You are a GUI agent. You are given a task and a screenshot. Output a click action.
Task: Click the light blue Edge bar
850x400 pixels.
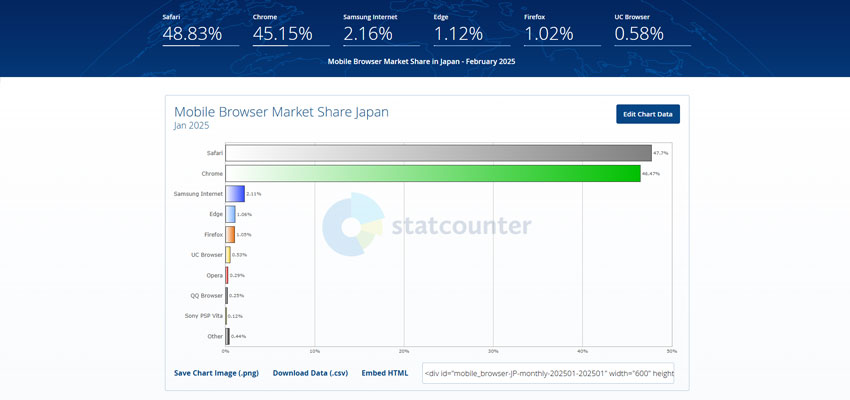[230, 214]
